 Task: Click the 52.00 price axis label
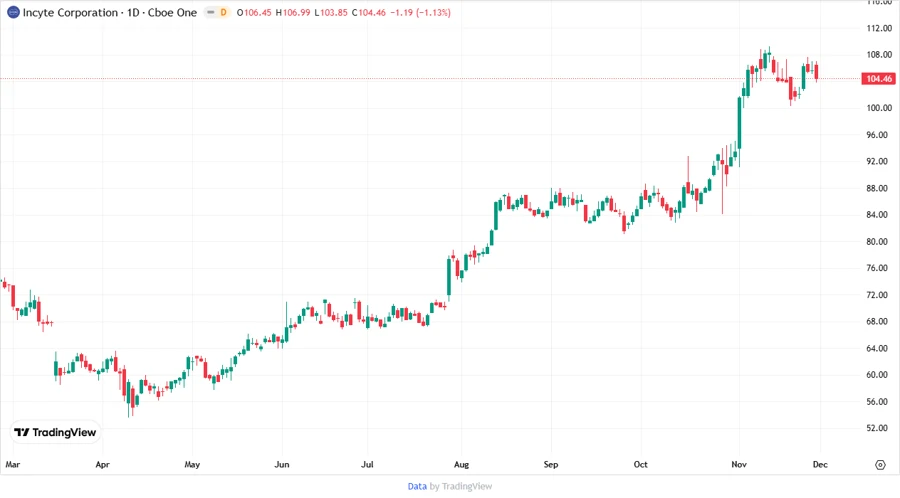879,428
